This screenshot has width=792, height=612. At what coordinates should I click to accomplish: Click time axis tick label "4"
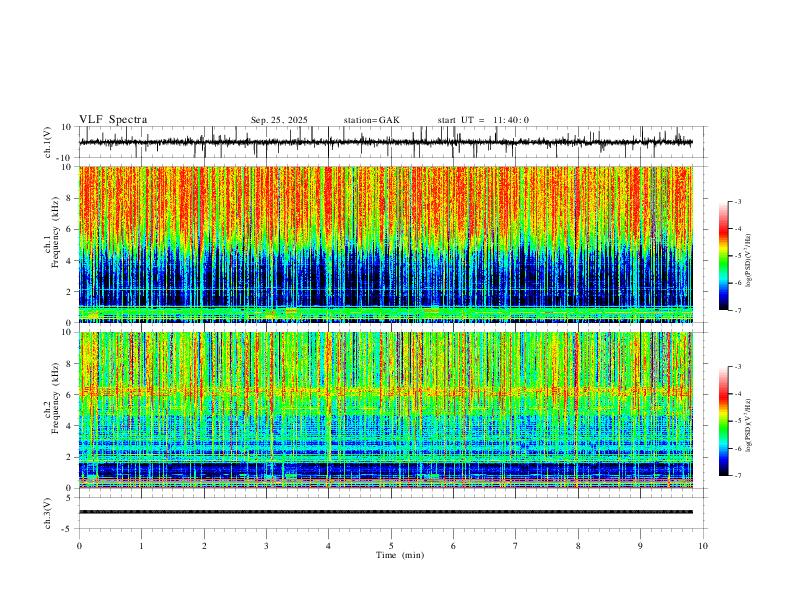(x=329, y=546)
